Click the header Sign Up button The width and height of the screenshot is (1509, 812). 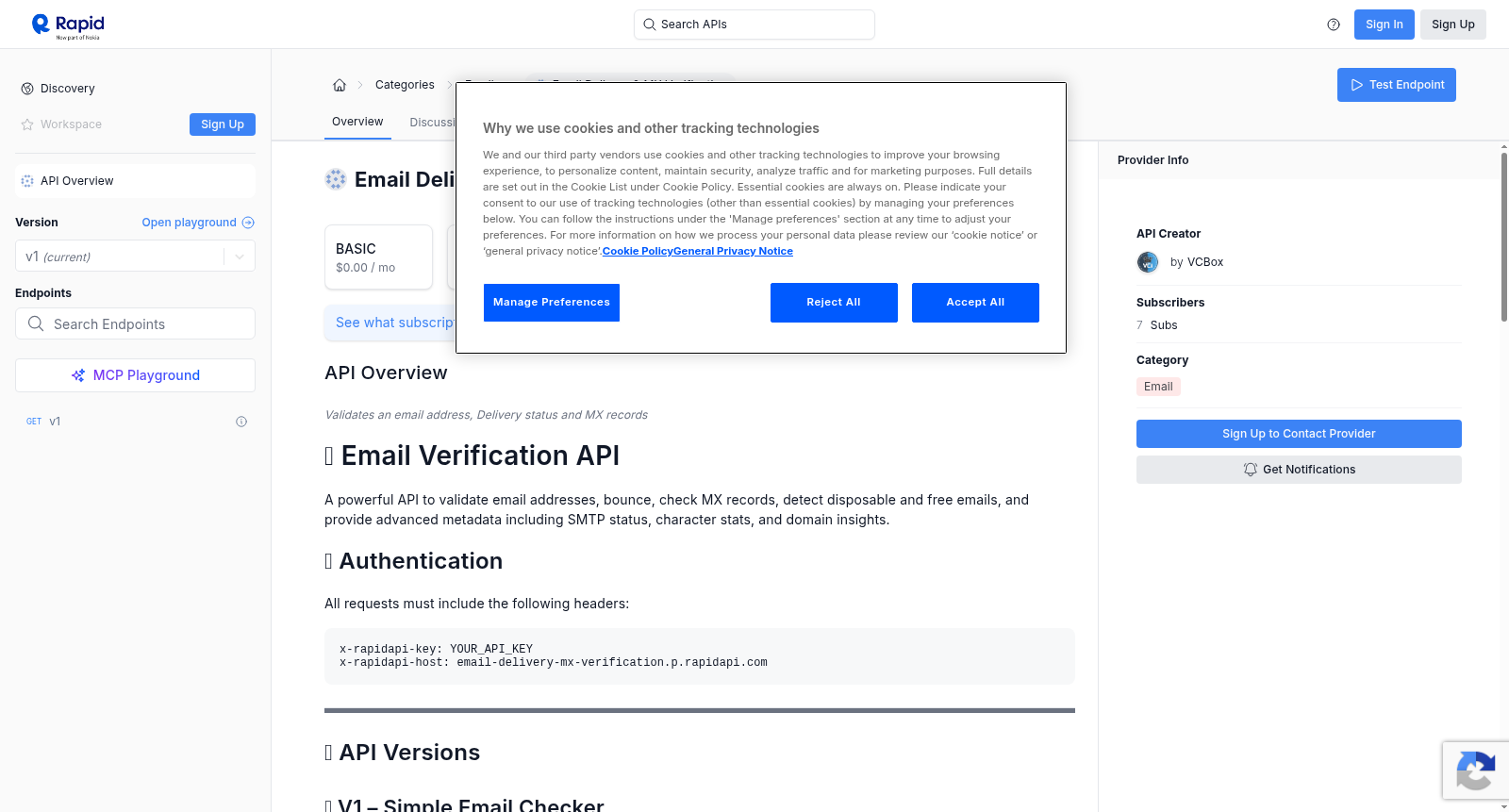[1453, 25]
